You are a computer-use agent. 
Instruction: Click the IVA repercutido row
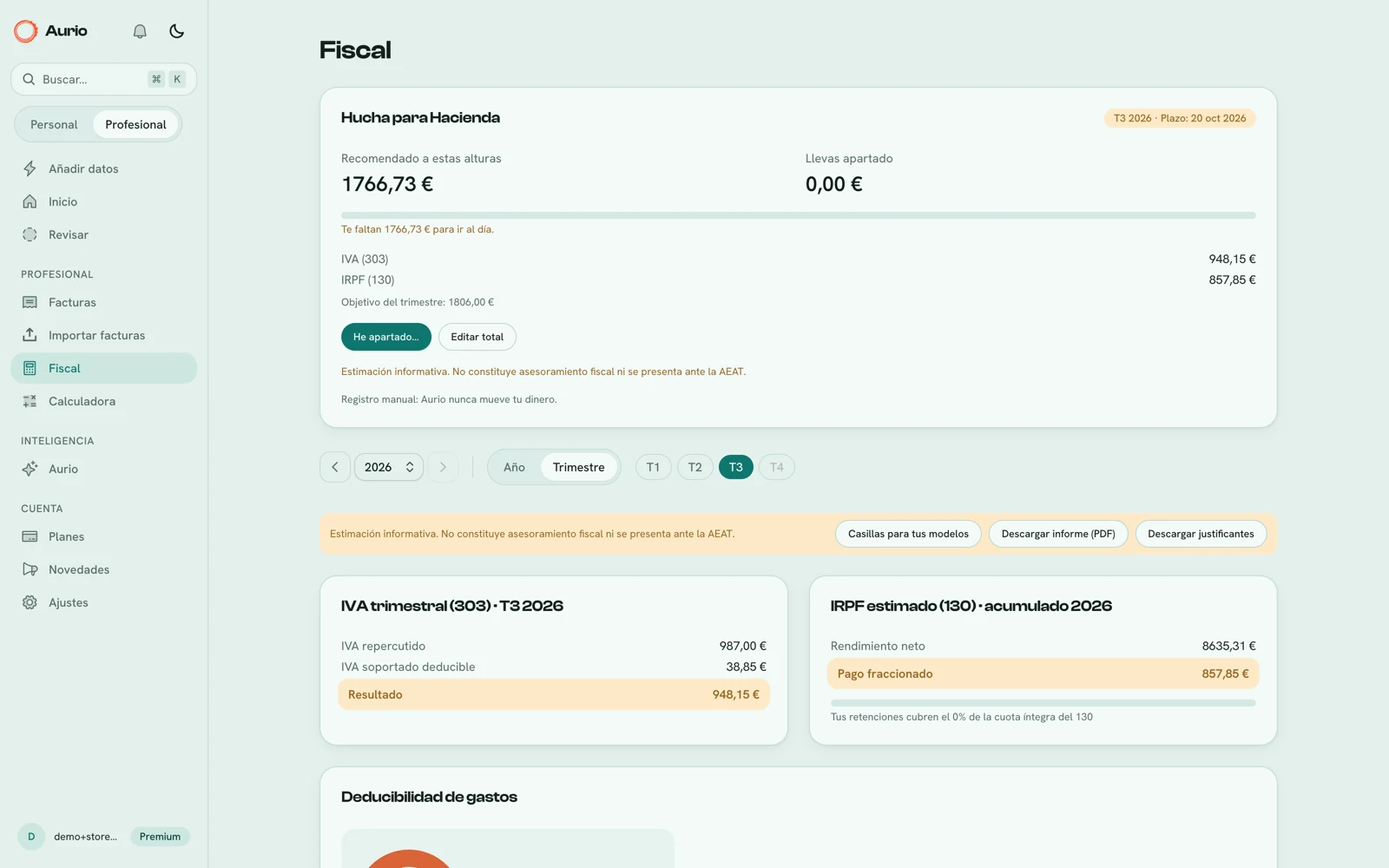point(554,646)
